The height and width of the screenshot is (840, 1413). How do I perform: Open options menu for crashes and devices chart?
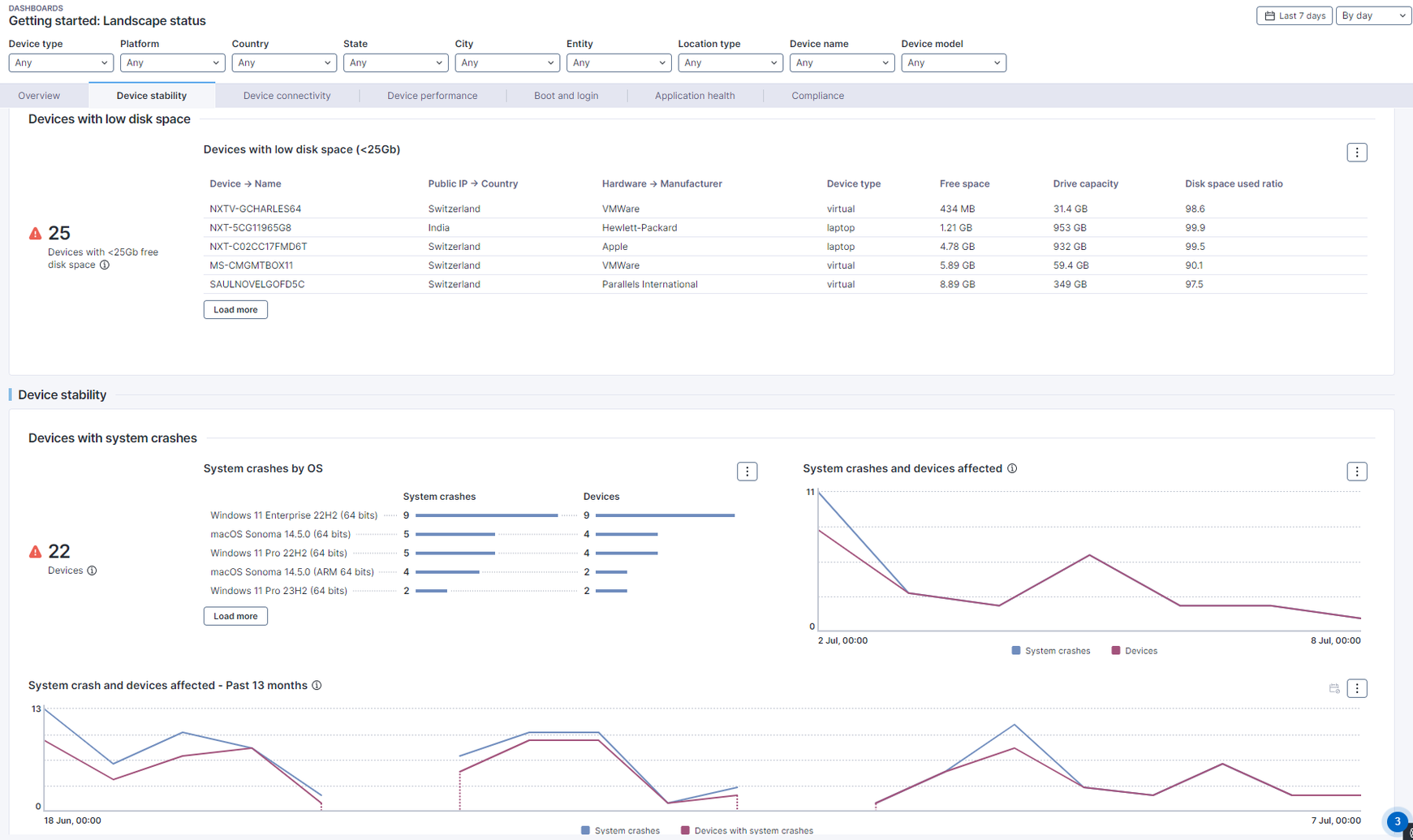point(1356,472)
